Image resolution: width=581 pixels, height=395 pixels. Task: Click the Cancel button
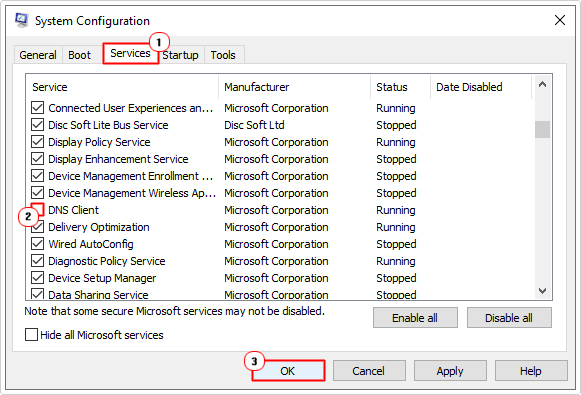tap(369, 371)
